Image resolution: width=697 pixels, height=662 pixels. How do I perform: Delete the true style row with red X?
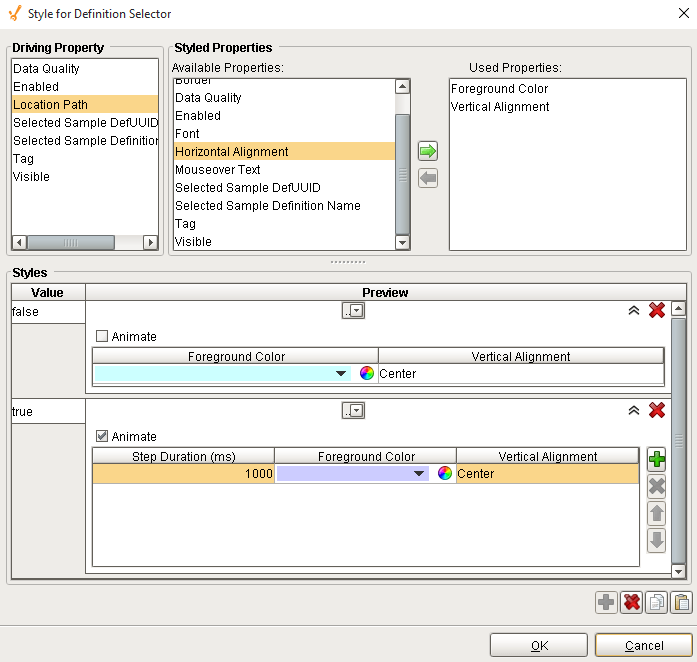[657, 410]
